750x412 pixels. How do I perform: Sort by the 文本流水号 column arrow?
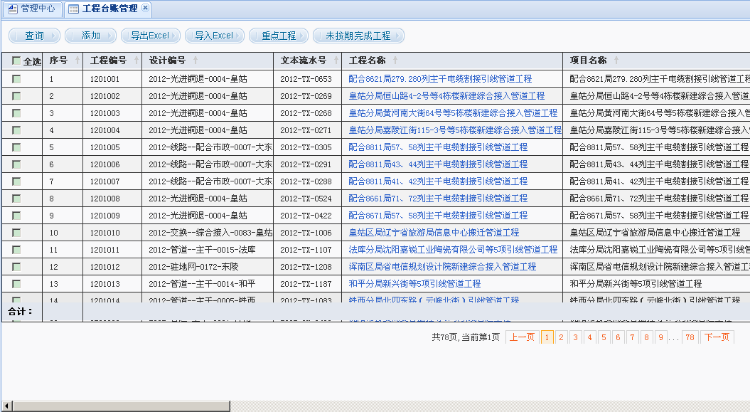click(x=336, y=60)
